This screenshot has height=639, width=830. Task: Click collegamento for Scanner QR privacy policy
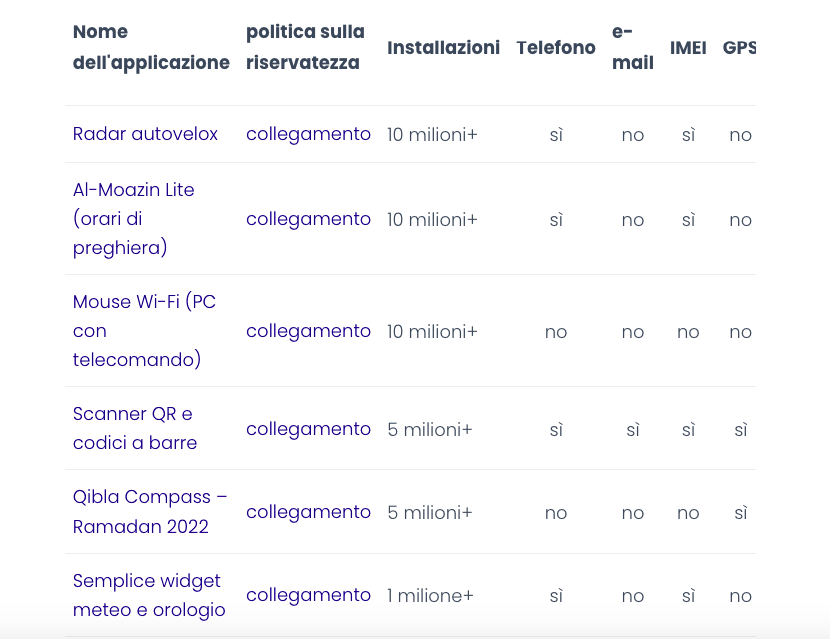(308, 428)
